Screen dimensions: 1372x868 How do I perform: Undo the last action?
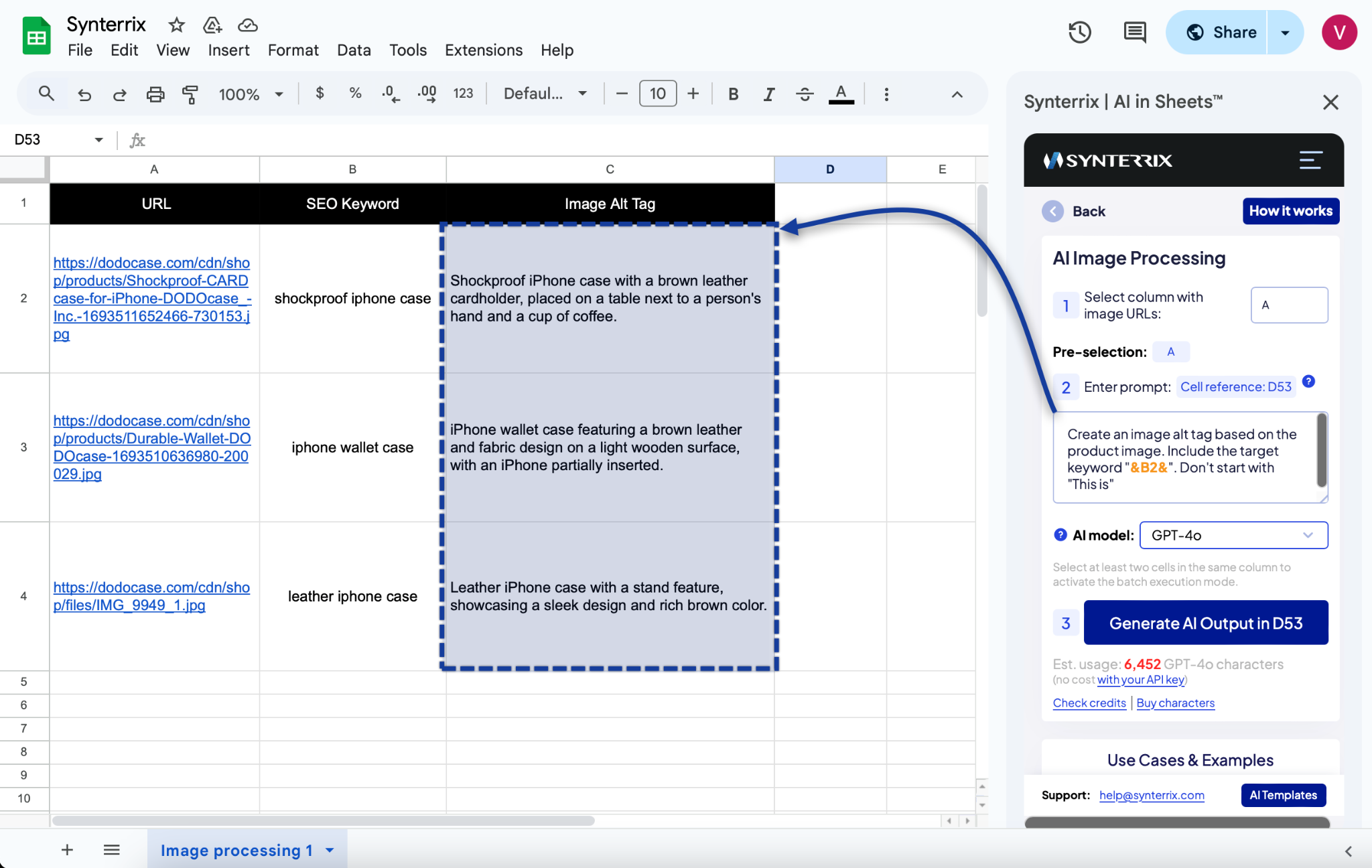pyautogui.click(x=84, y=94)
